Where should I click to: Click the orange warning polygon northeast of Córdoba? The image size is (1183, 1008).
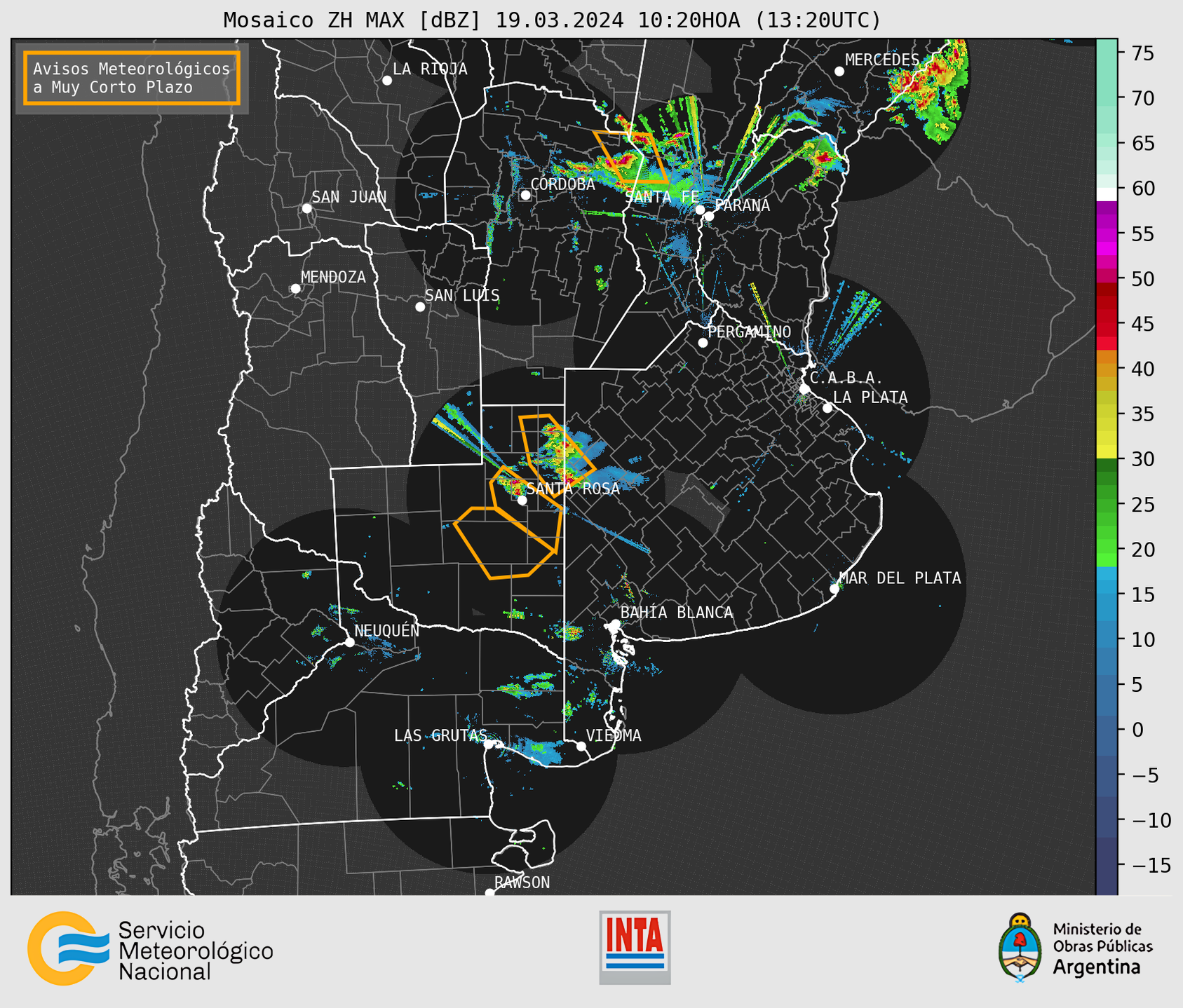click(x=630, y=158)
